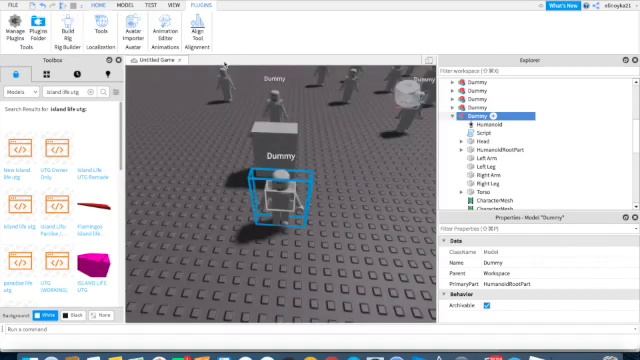The image size is (640, 360).
Task: Close the Toolbox panel
Action: (x=118, y=60)
